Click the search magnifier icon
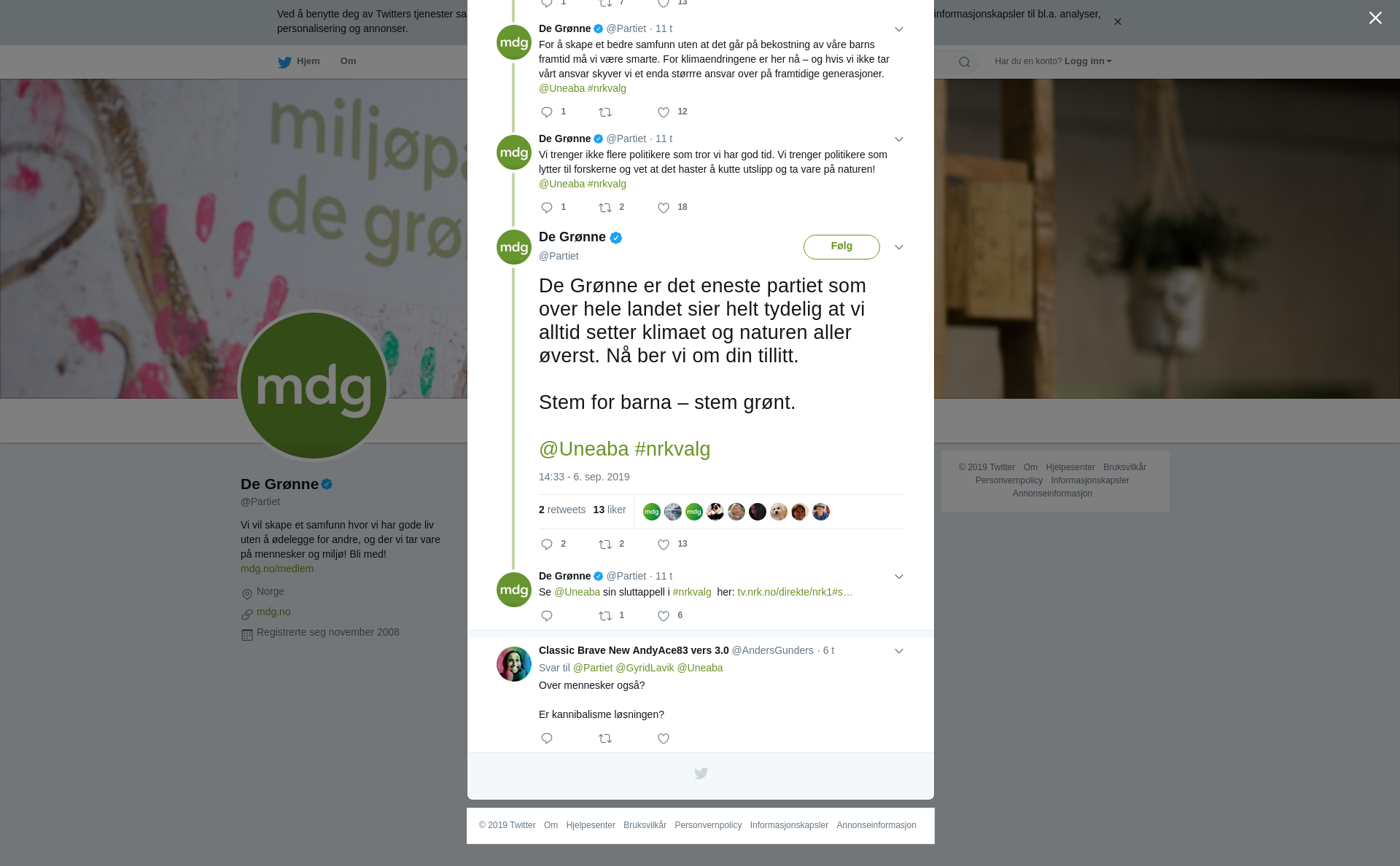The height and width of the screenshot is (866, 1400). [x=965, y=62]
